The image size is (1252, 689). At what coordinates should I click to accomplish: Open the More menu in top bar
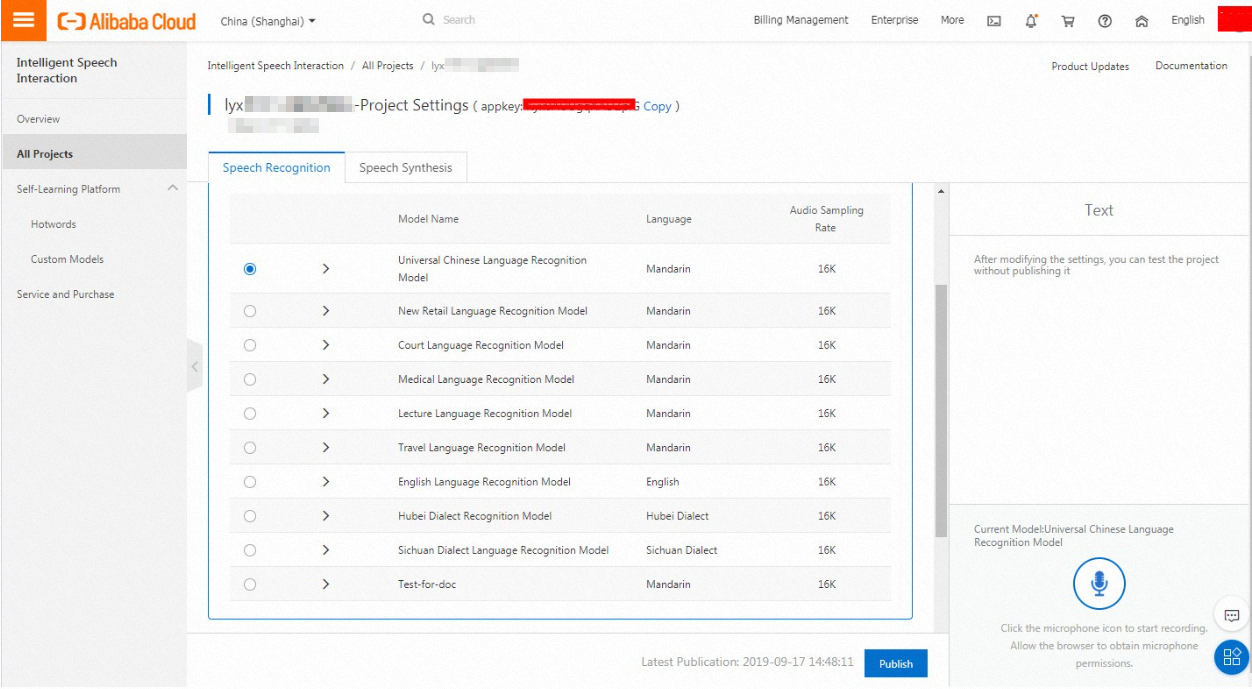point(952,20)
